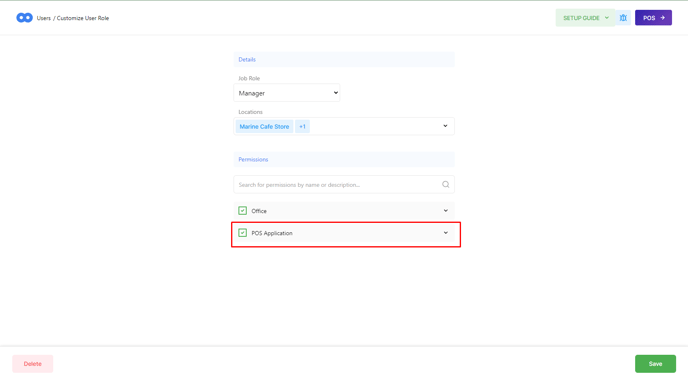688x381 pixels.
Task: Click the +1 additional locations tag
Action: click(x=302, y=126)
